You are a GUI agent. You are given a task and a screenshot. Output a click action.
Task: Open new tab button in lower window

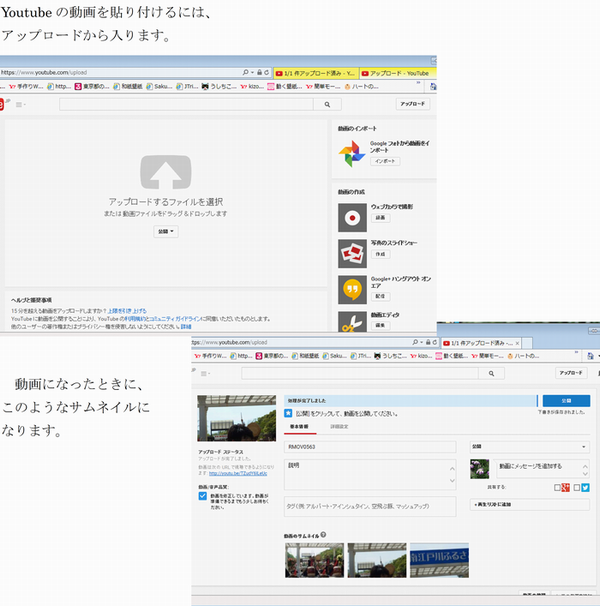click(527, 343)
